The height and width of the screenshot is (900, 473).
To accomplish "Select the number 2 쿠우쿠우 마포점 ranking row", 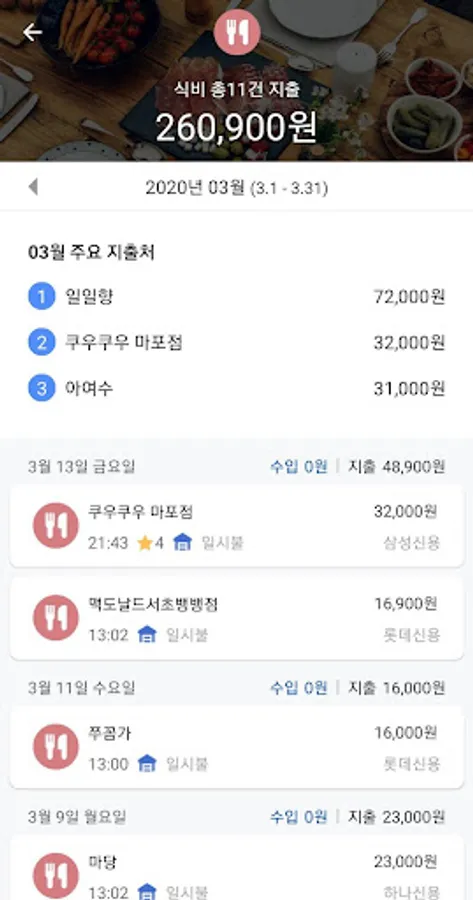I will [236, 343].
